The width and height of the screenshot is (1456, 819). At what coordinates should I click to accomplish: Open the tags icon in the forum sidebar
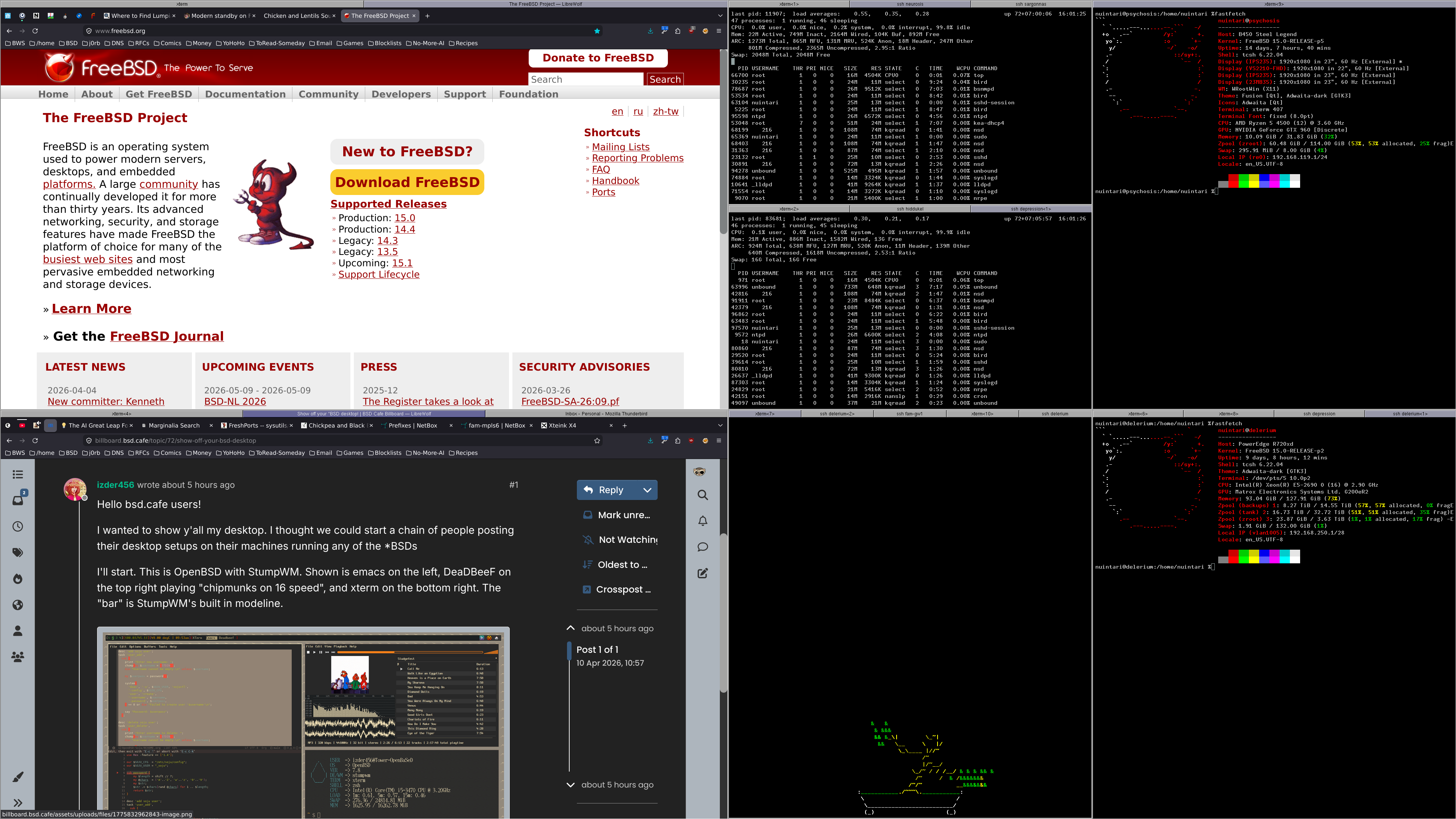coord(18,552)
